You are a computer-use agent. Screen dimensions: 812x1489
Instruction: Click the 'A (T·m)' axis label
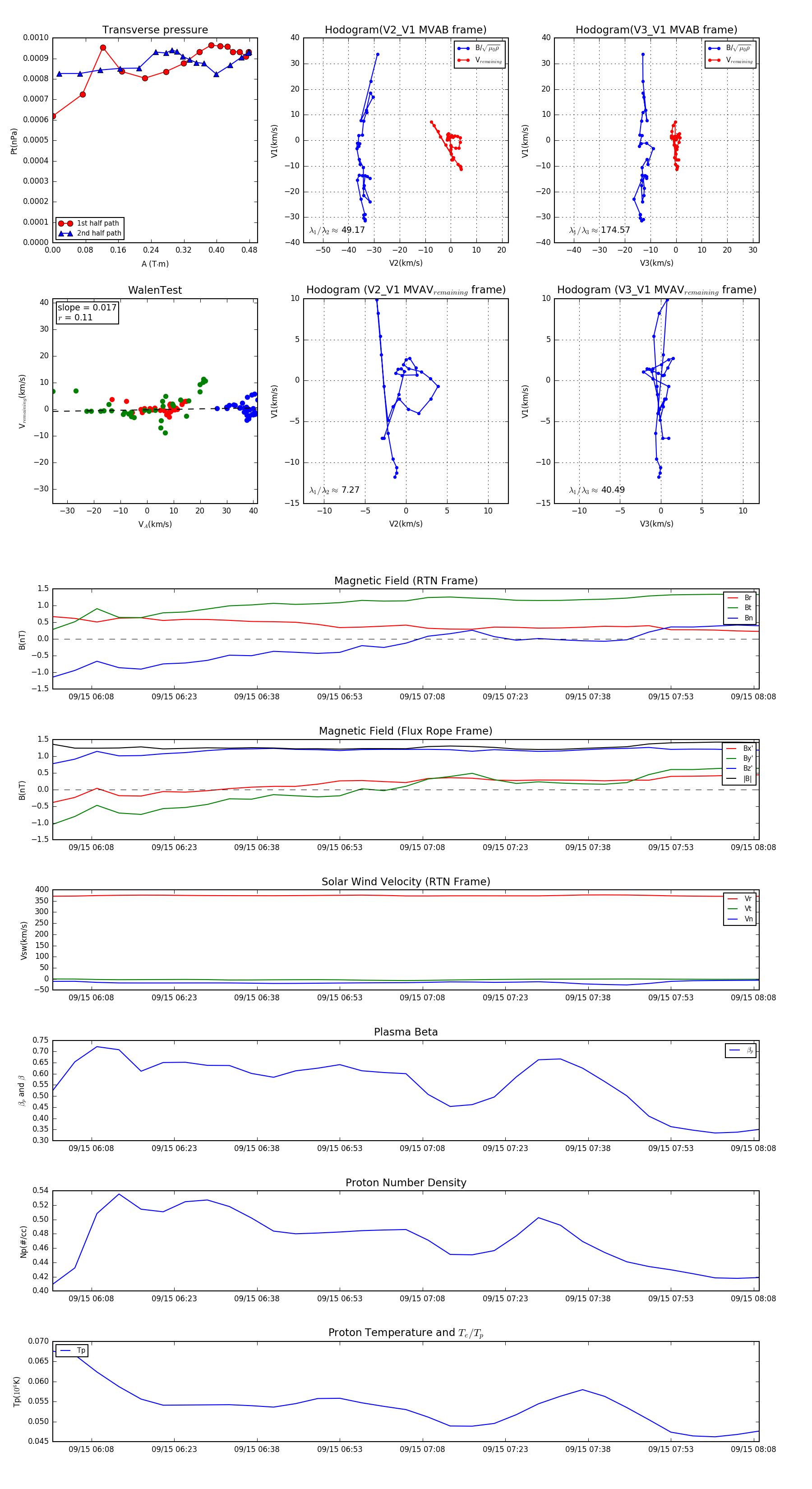pos(155,264)
